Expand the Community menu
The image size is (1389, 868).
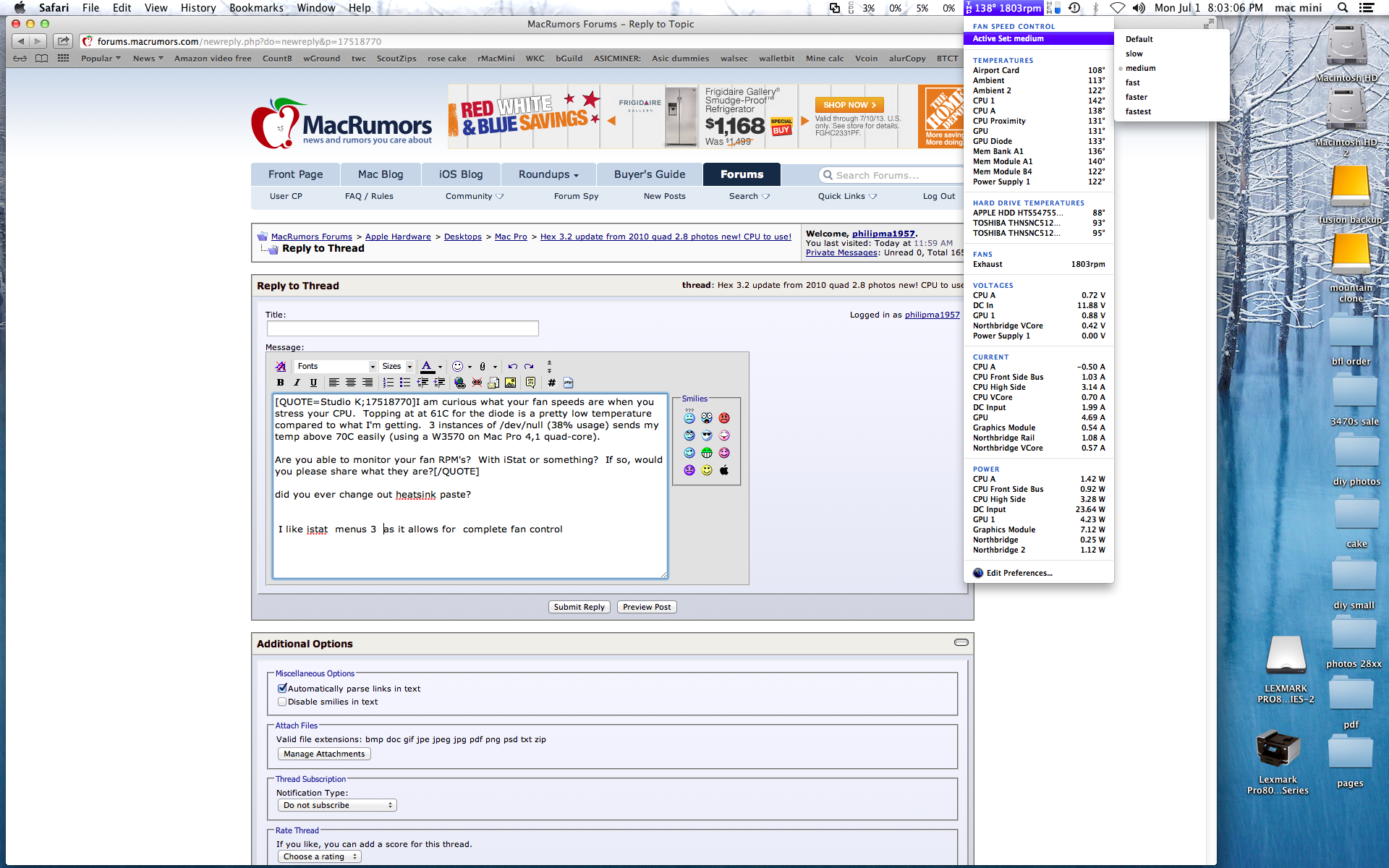coord(475,196)
